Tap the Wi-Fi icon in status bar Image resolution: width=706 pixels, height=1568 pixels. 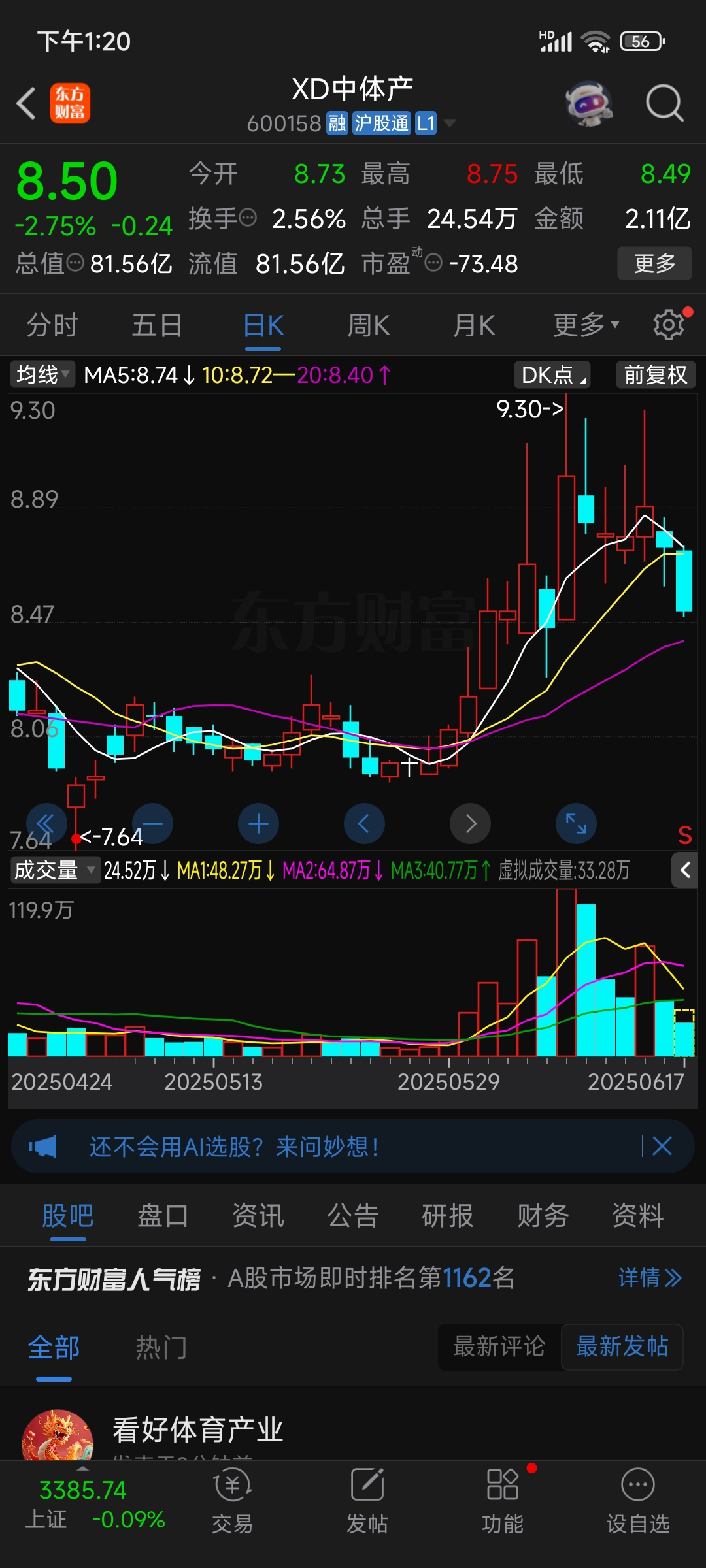pyautogui.click(x=596, y=42)
